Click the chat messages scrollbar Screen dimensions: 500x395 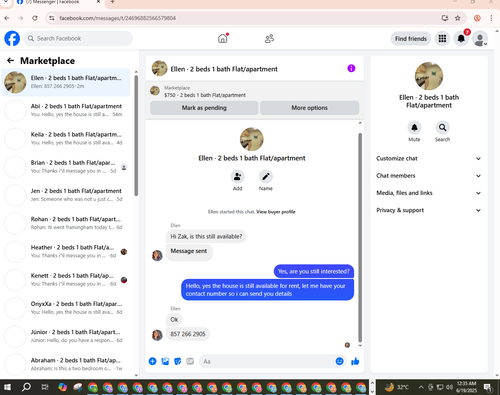(360, 237)
